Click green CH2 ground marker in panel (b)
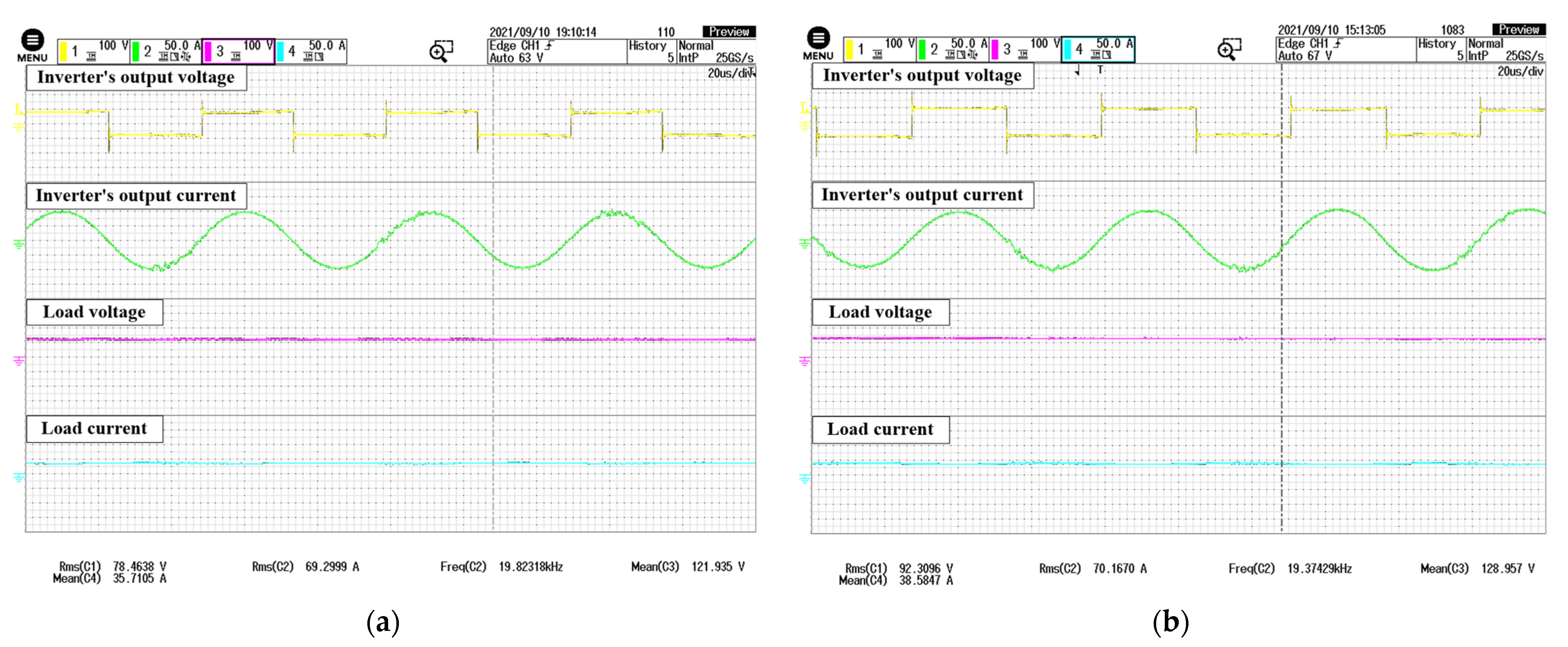 (x=805, y=244)
